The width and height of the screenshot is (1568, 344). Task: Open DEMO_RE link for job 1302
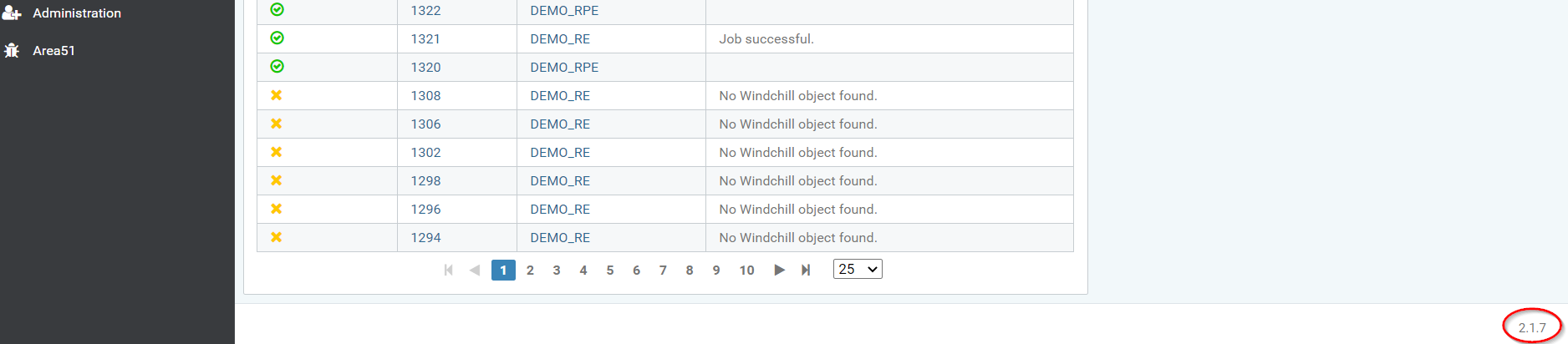[560, 153]
